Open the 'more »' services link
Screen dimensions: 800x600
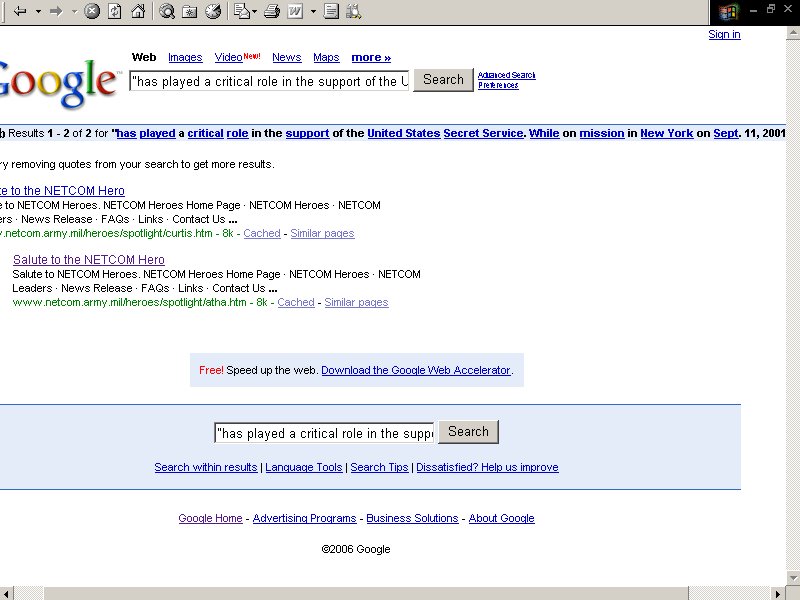click(x=371, y=57)
